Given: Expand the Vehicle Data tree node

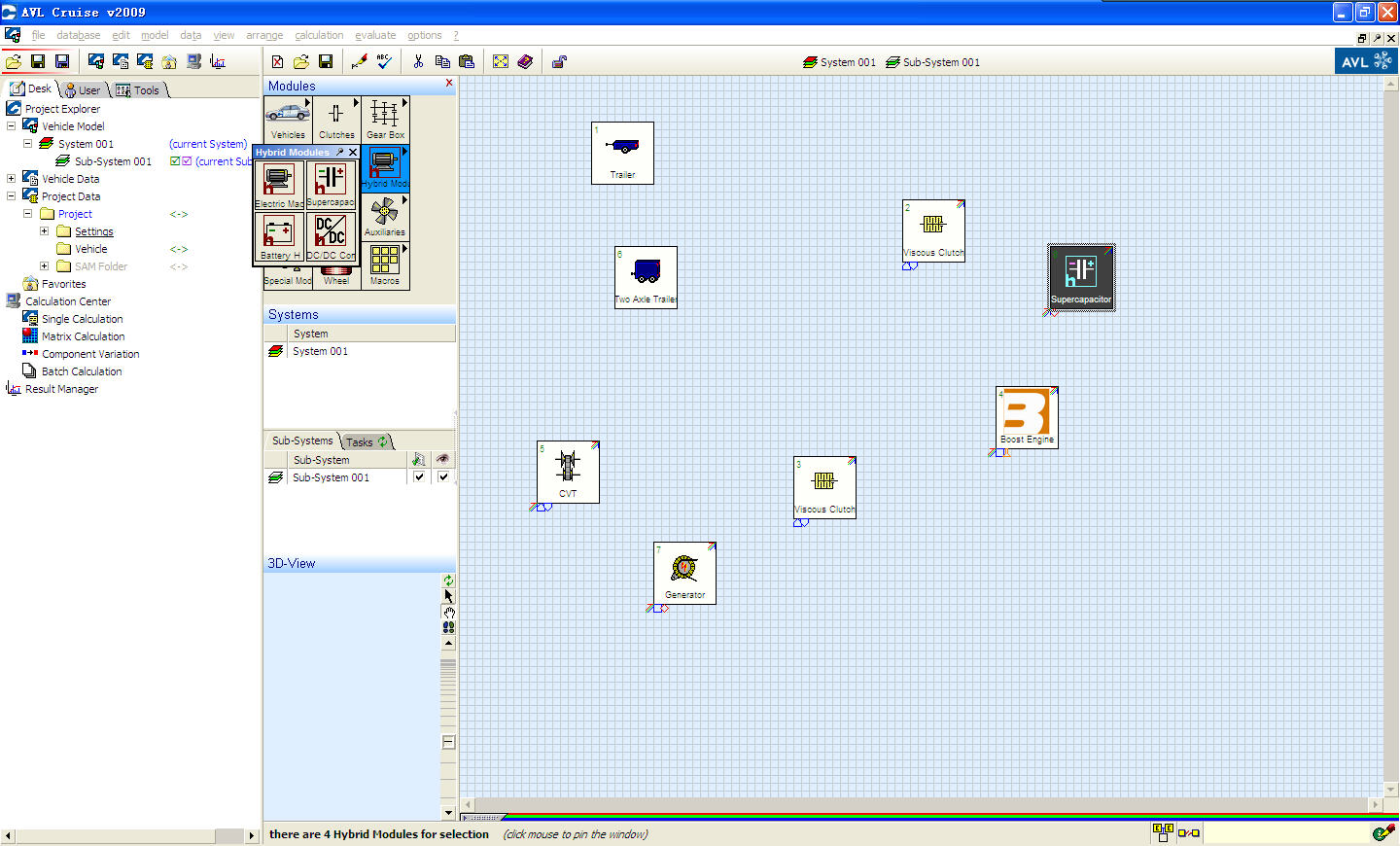Looking at the screenshot, I should (x=12, y=179).
